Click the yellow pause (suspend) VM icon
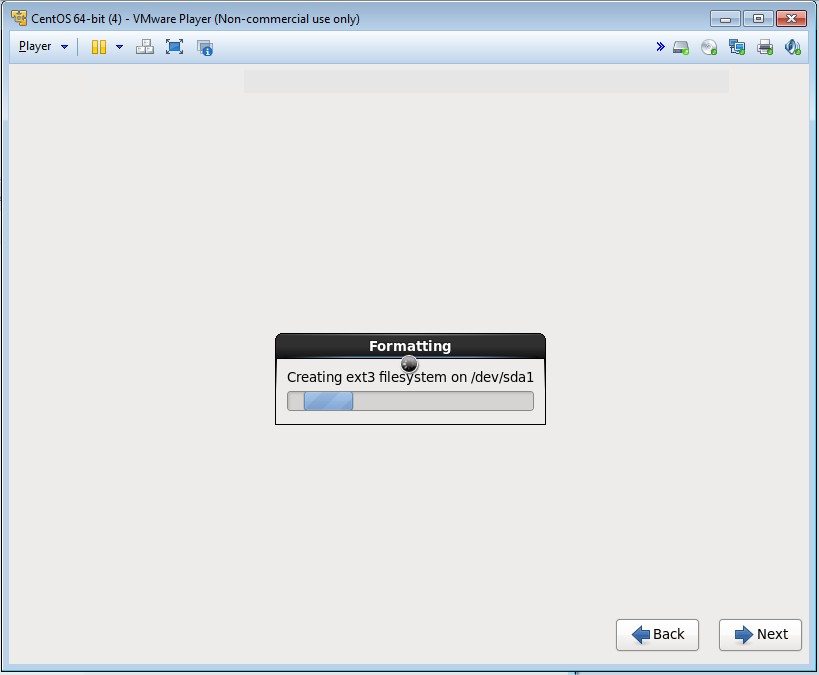The image size is (819, 675). click(x=98, y=47)
